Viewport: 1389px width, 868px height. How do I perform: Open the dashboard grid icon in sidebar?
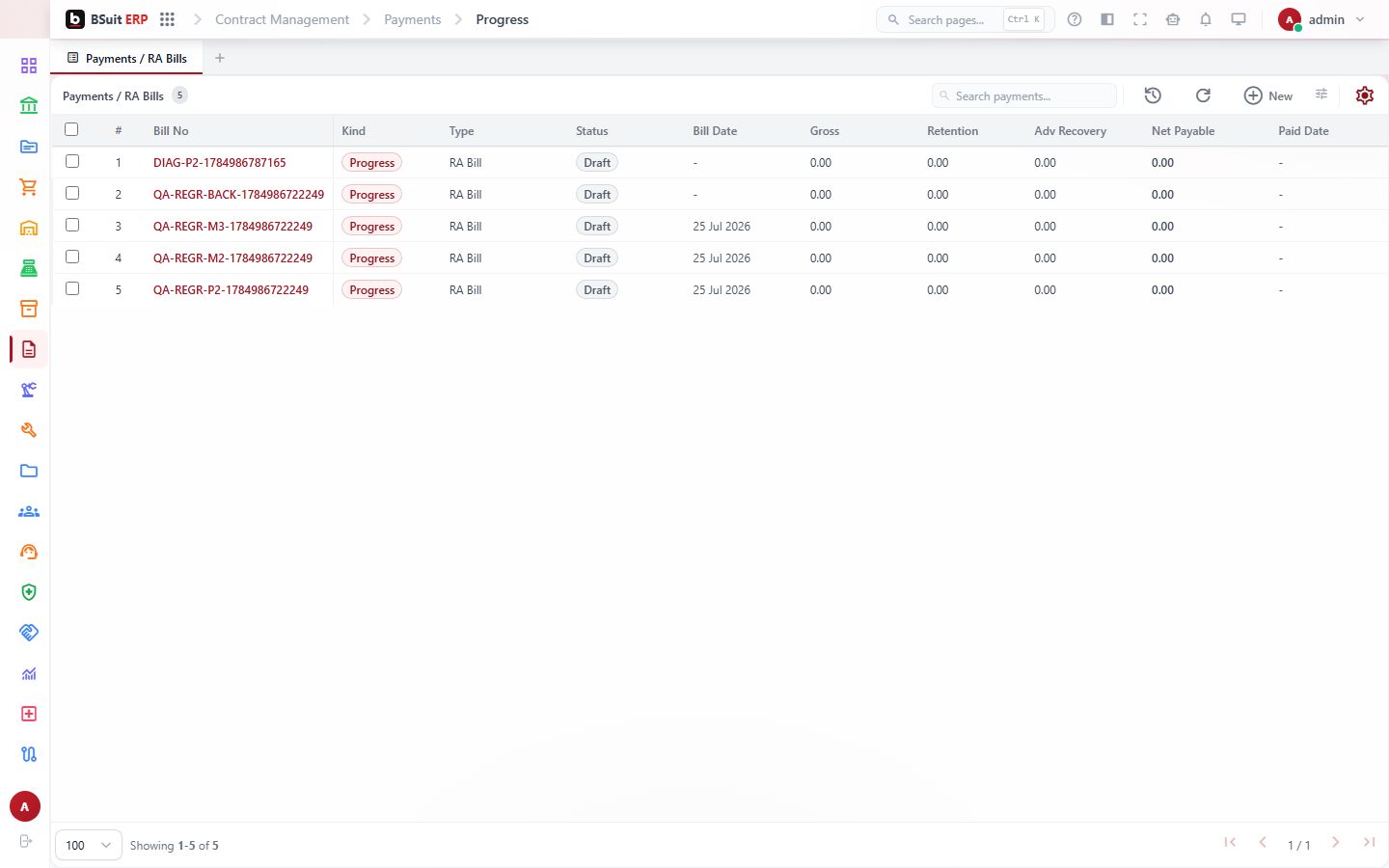29,66
